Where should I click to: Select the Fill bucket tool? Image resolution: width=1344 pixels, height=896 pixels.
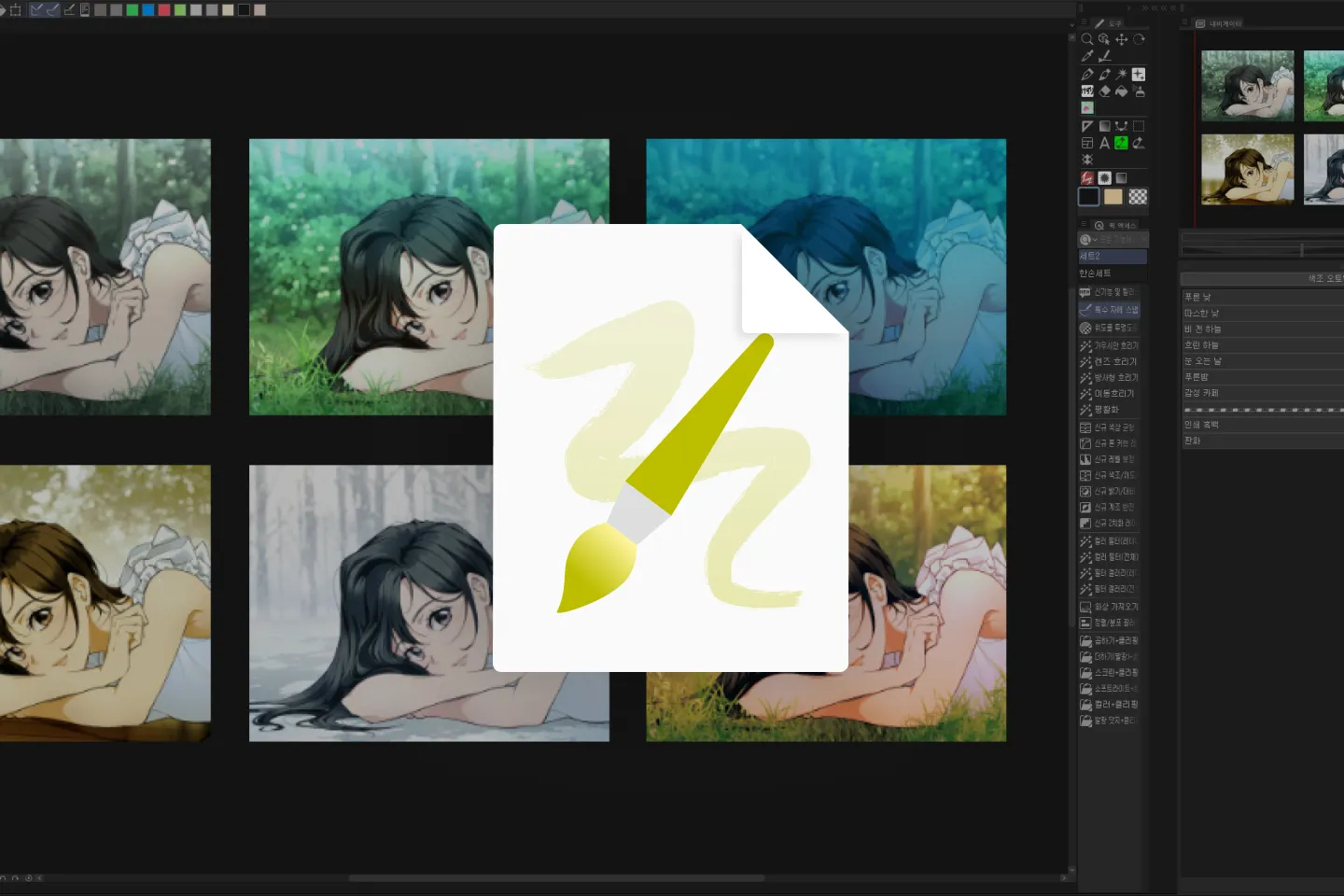[1121, 91]
